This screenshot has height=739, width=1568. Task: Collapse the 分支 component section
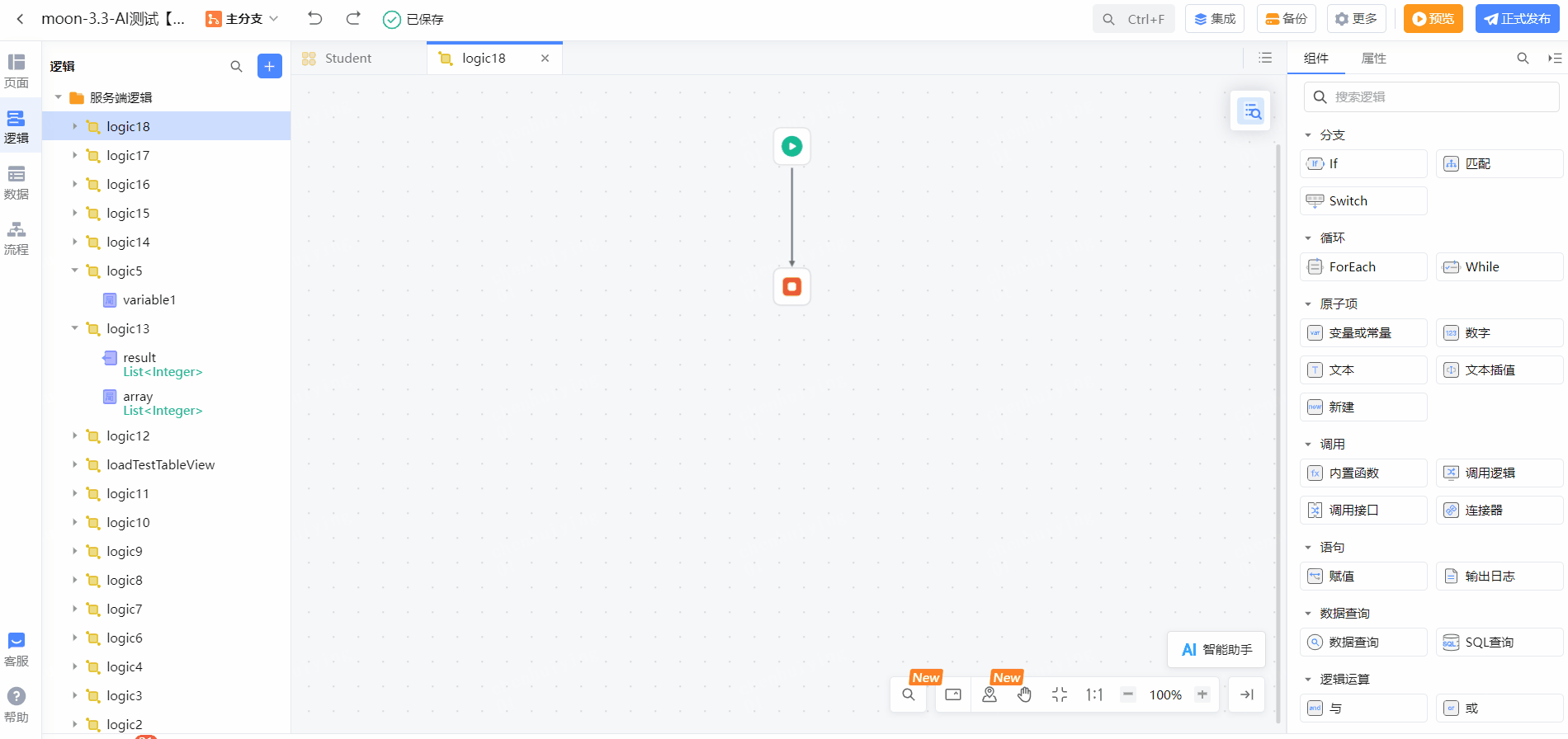point(1308,135)
